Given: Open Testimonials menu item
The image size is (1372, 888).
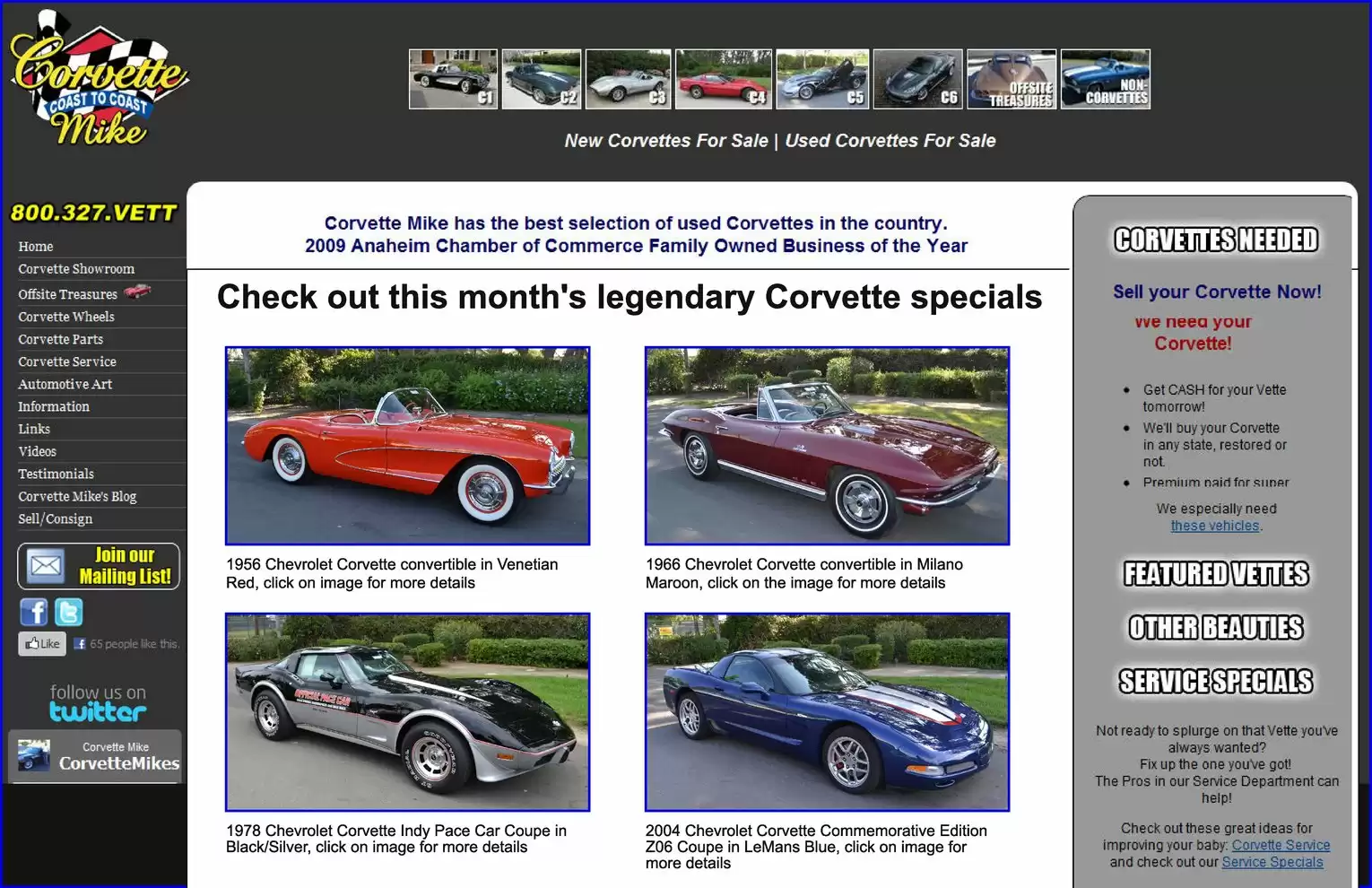Looking at the screenshot, I should click(56, 474).
